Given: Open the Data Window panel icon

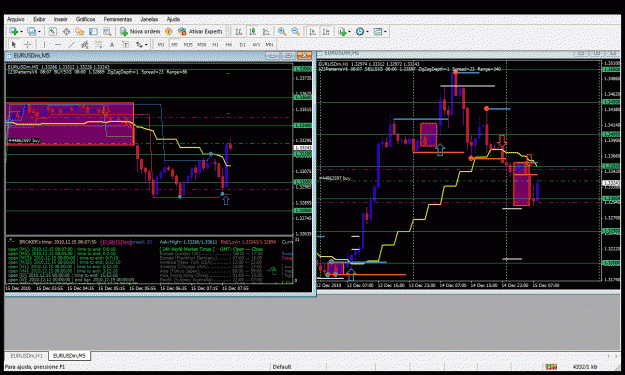Looking at the screenshot, I should coord(66,31).
